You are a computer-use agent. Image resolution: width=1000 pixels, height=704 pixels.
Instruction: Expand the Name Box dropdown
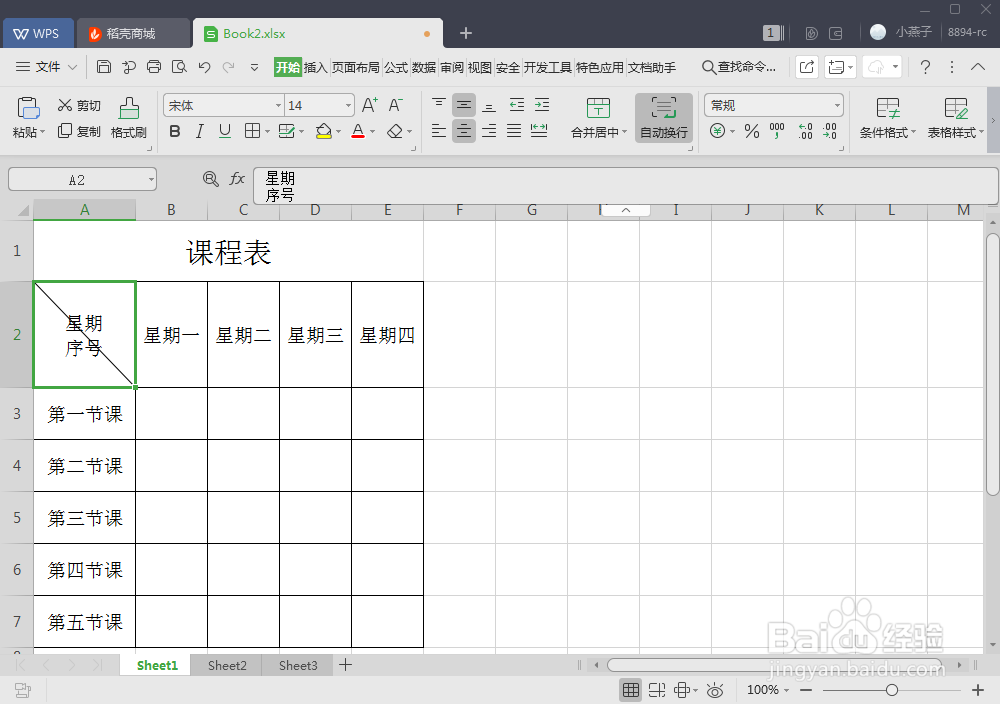click(151, 180)
